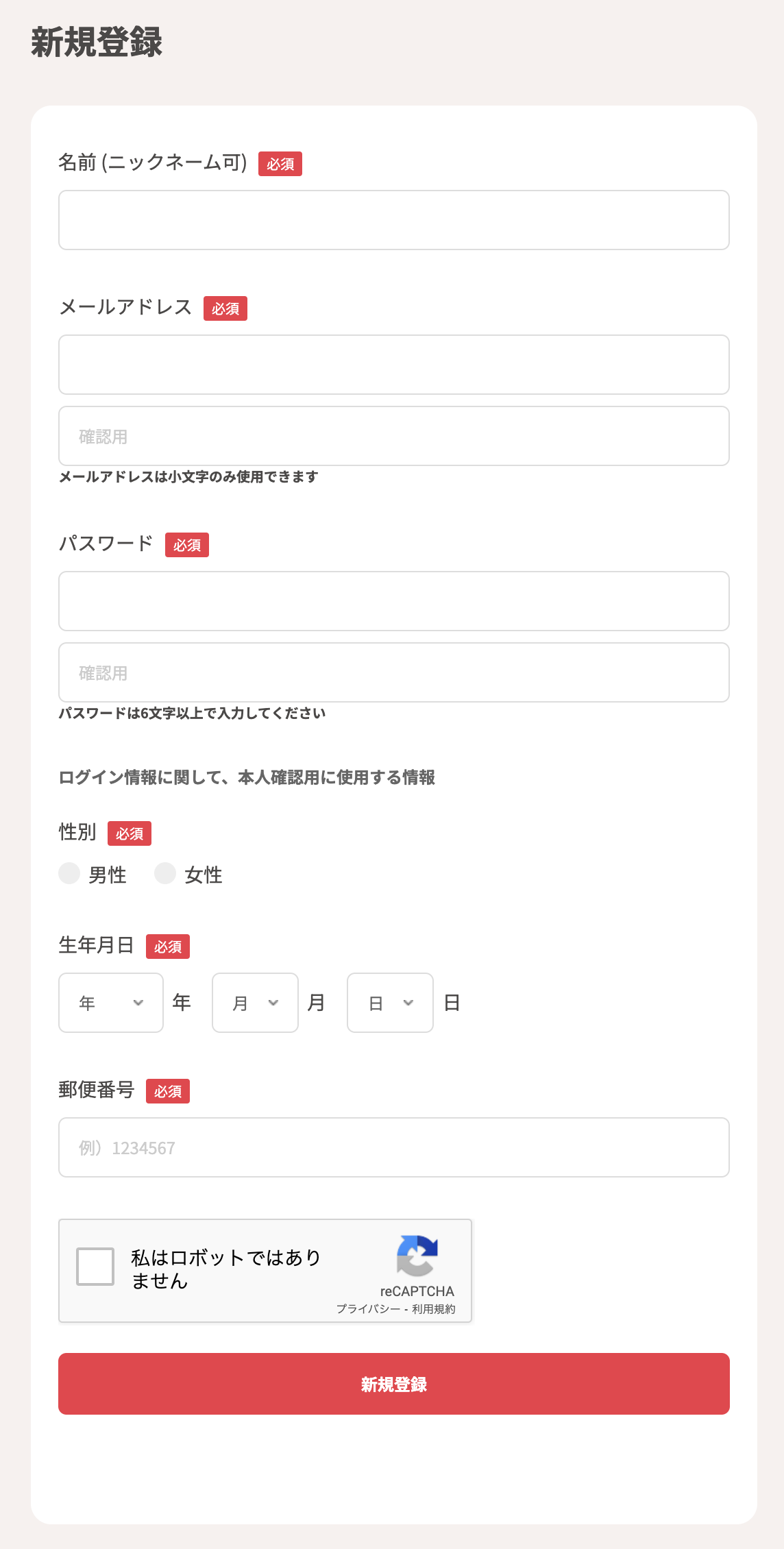
Task: Select the 男性 radio button
Action: pyautogui.click(x=69, y=874)
